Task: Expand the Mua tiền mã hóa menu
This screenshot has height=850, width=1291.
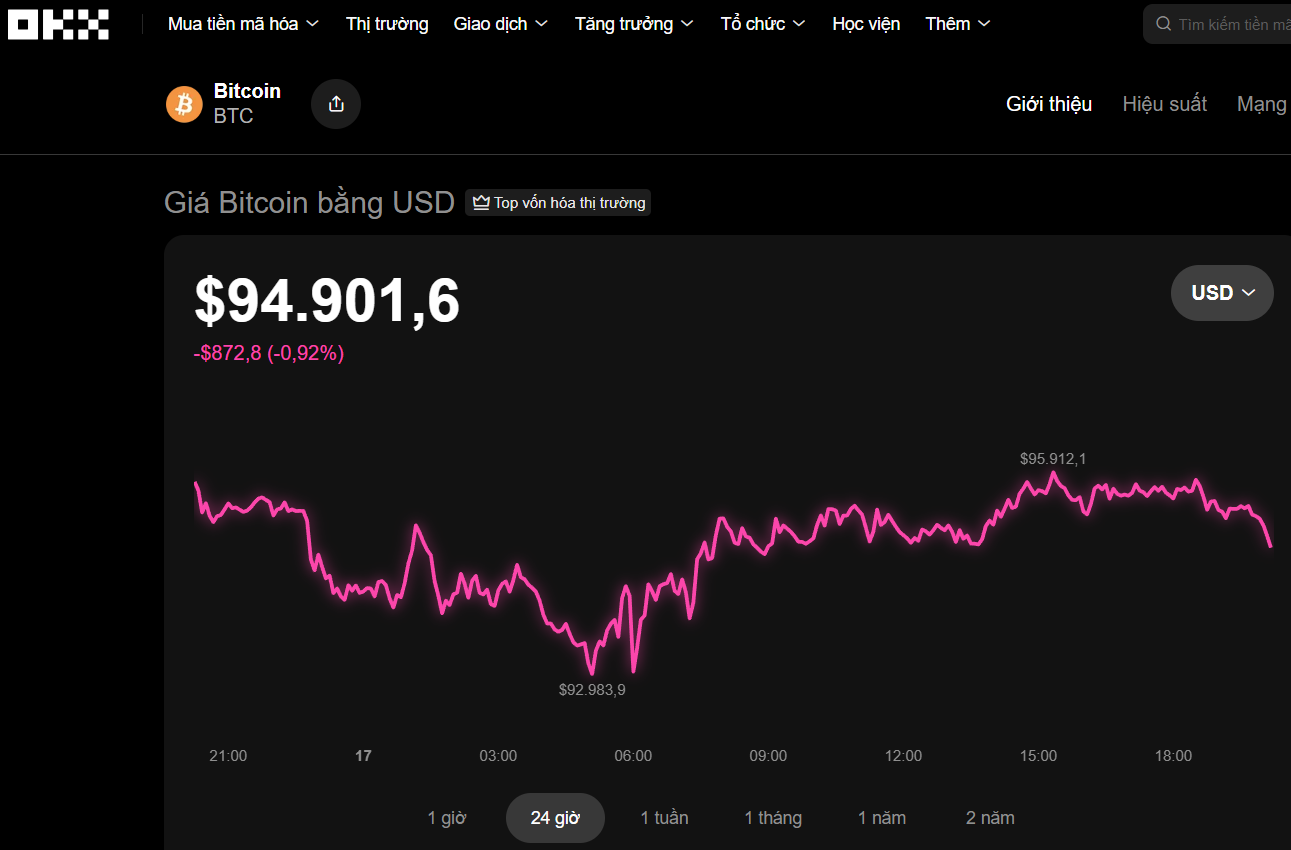Action: coord(243,24)
